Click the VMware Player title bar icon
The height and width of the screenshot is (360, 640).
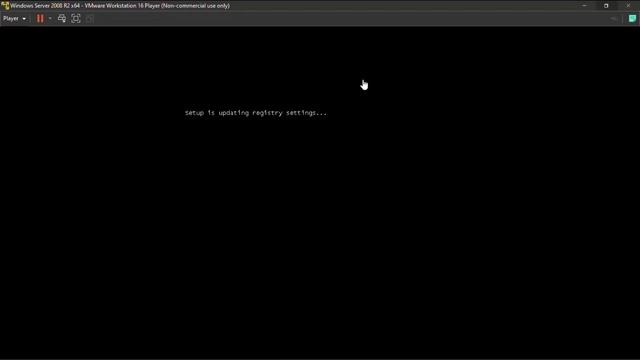click(5, 6)
